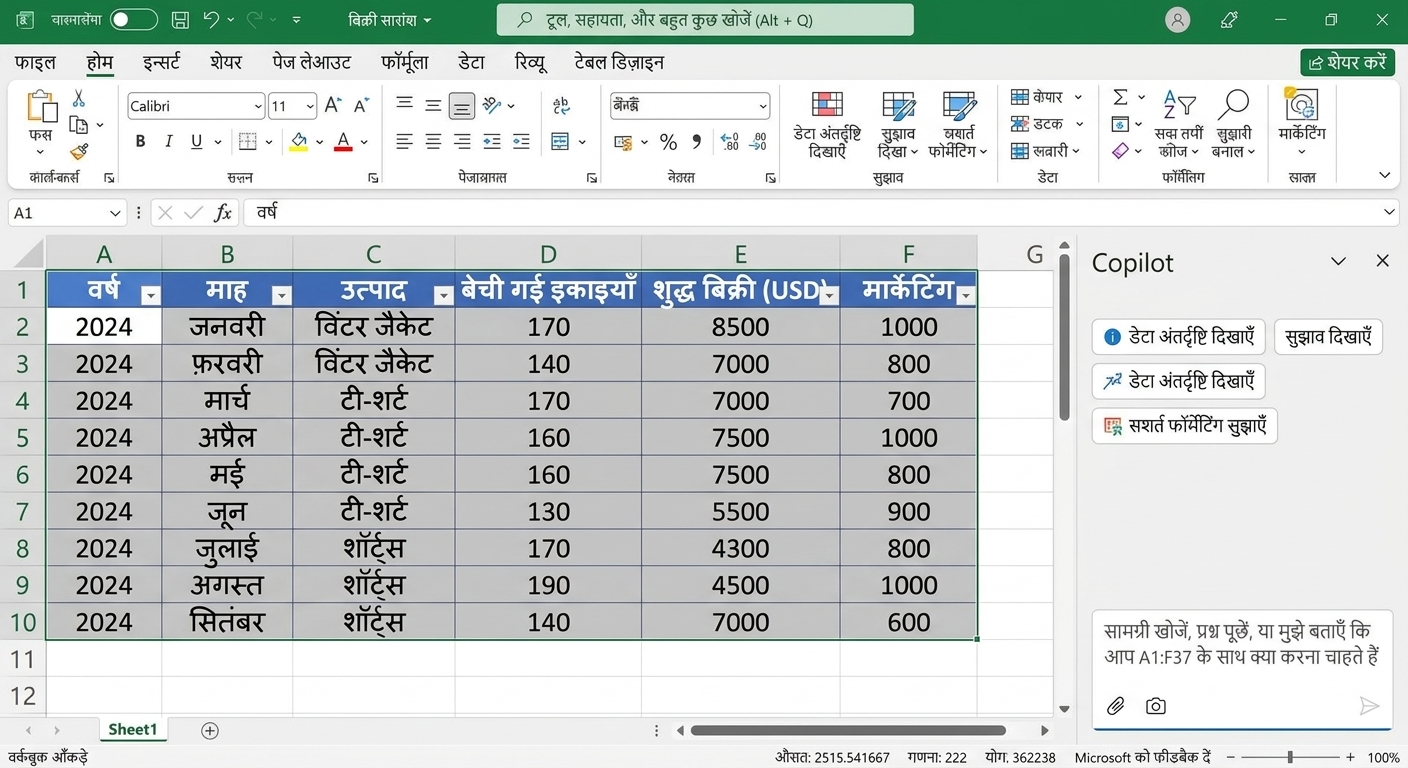The width and height of the screenshot is (1408, 768).
Task: Open the Sort and Filter A-Z icon
Action: tap(1180, 106)
